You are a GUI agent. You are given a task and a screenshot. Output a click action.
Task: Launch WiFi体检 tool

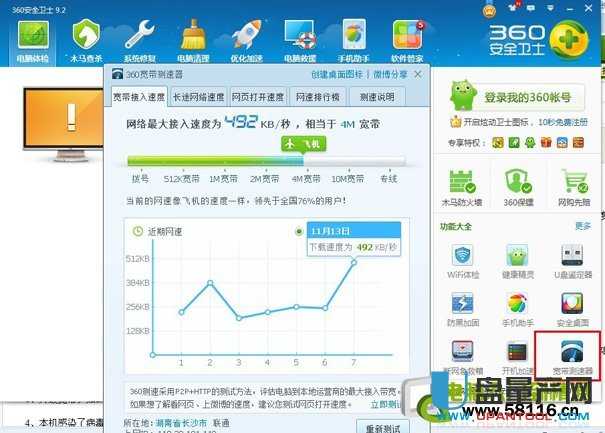(x=463, y=262)
